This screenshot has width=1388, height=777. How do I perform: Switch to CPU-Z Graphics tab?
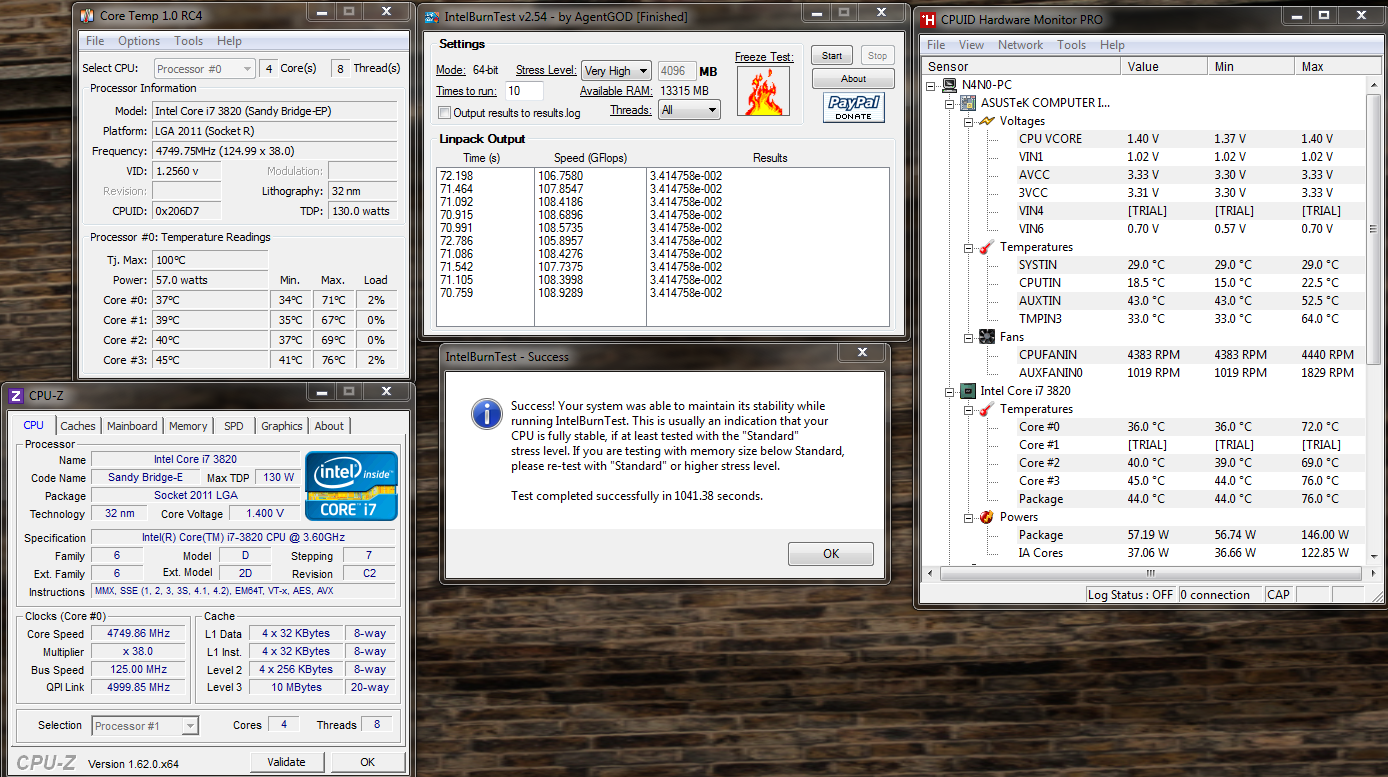tap(282, 426)
